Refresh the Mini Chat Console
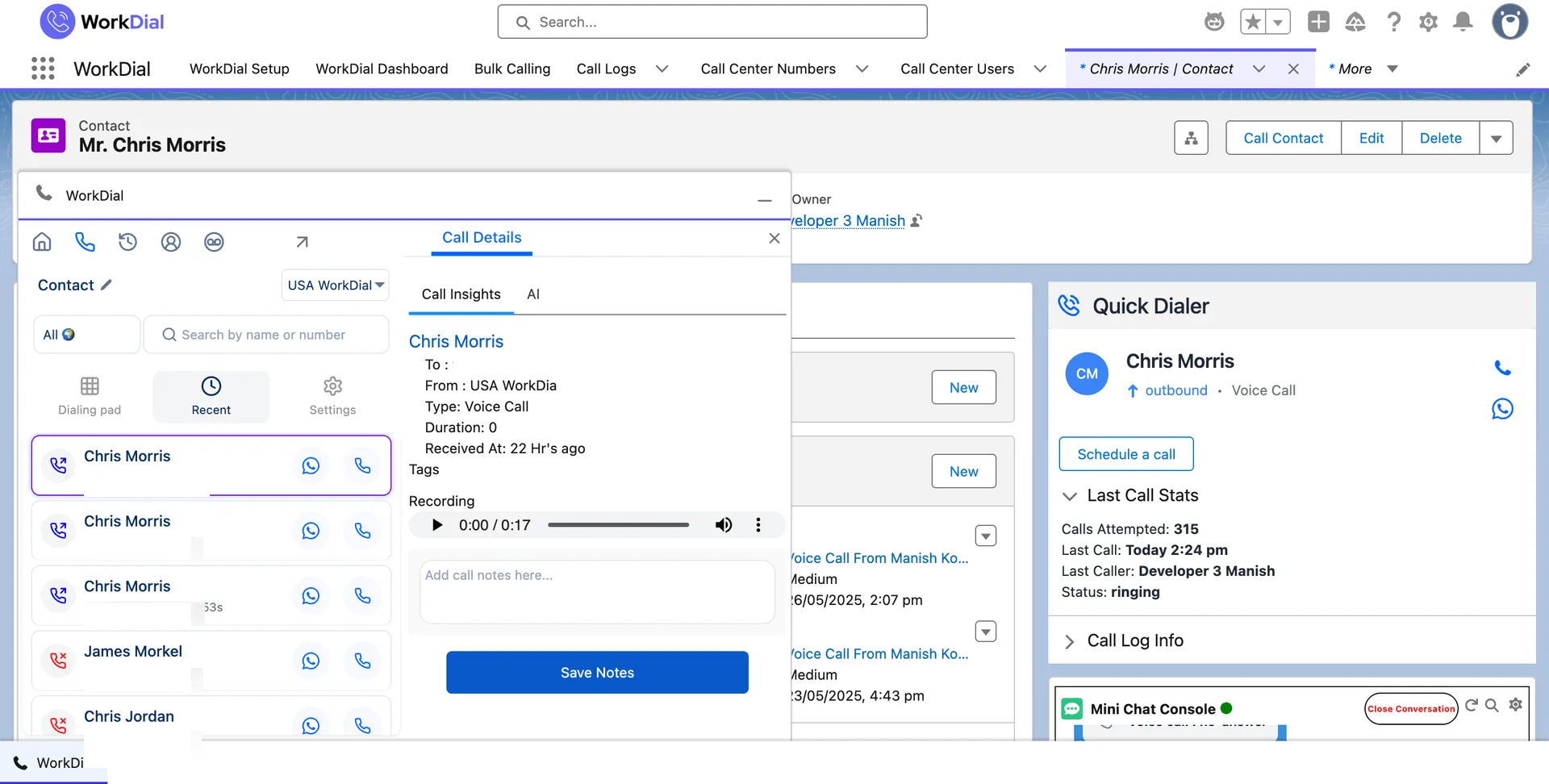 1472,705
